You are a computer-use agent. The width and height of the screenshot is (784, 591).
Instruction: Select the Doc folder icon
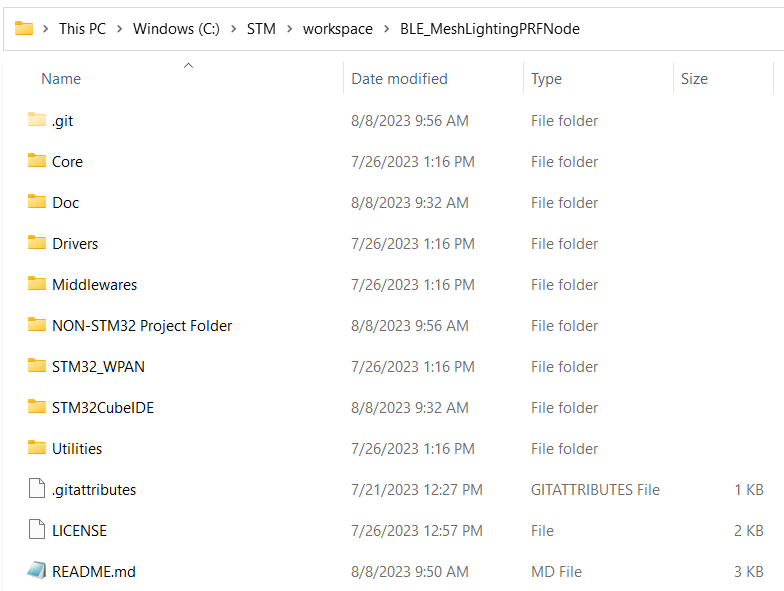tap(36, 202)
